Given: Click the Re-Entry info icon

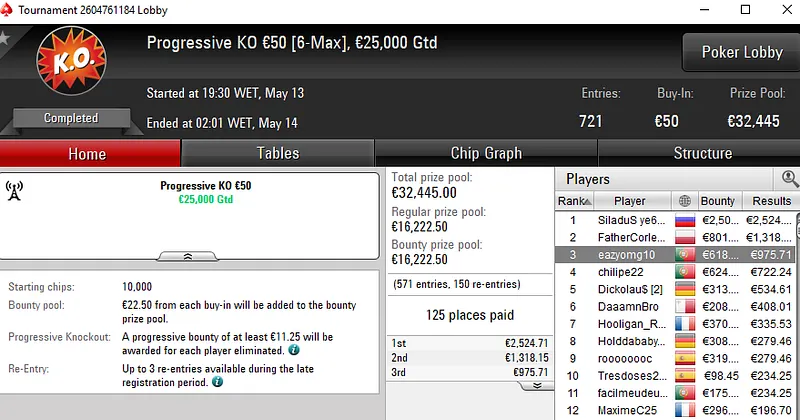Looking at the screenshot, I should (x=217, y=382).
